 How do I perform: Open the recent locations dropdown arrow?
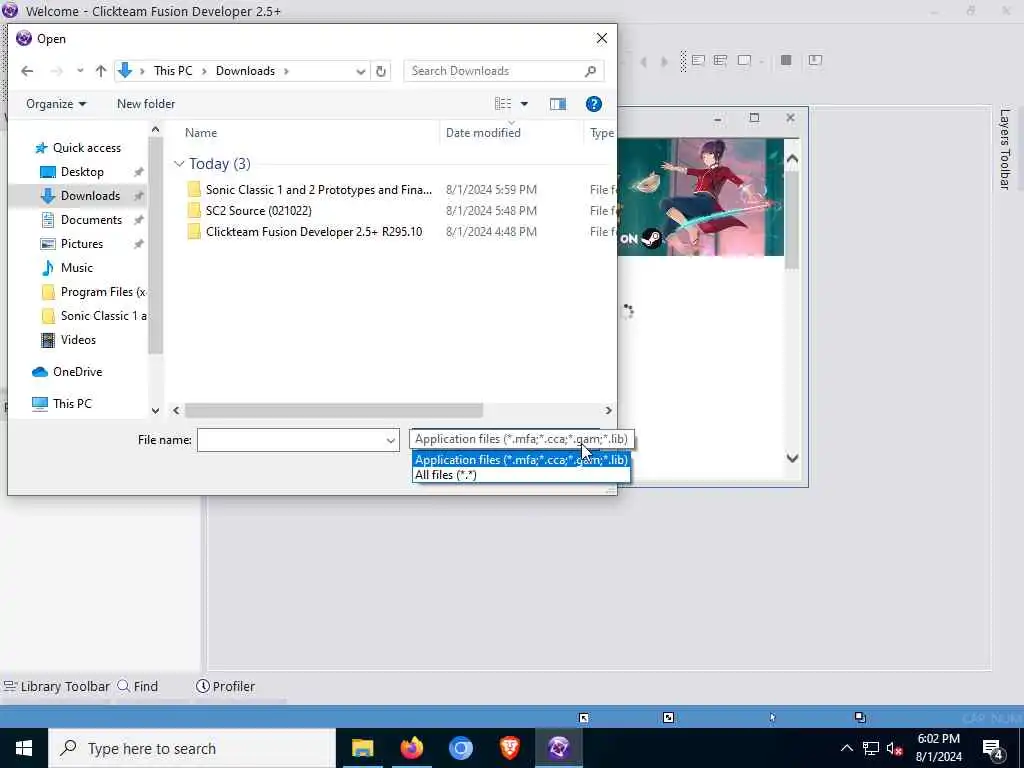pyautogui.click(x=80, y=71)
